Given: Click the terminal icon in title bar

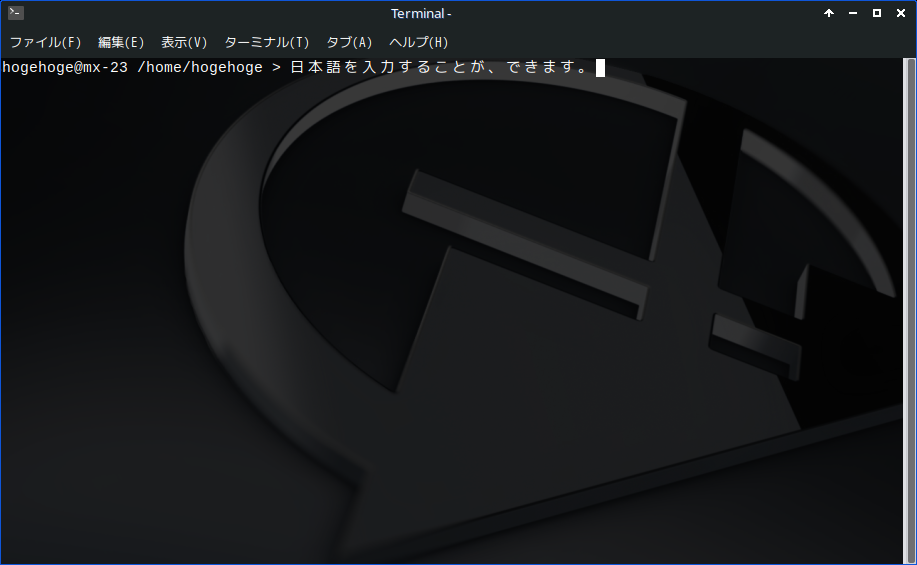Looking at the screenshot, I should point(16,12).
